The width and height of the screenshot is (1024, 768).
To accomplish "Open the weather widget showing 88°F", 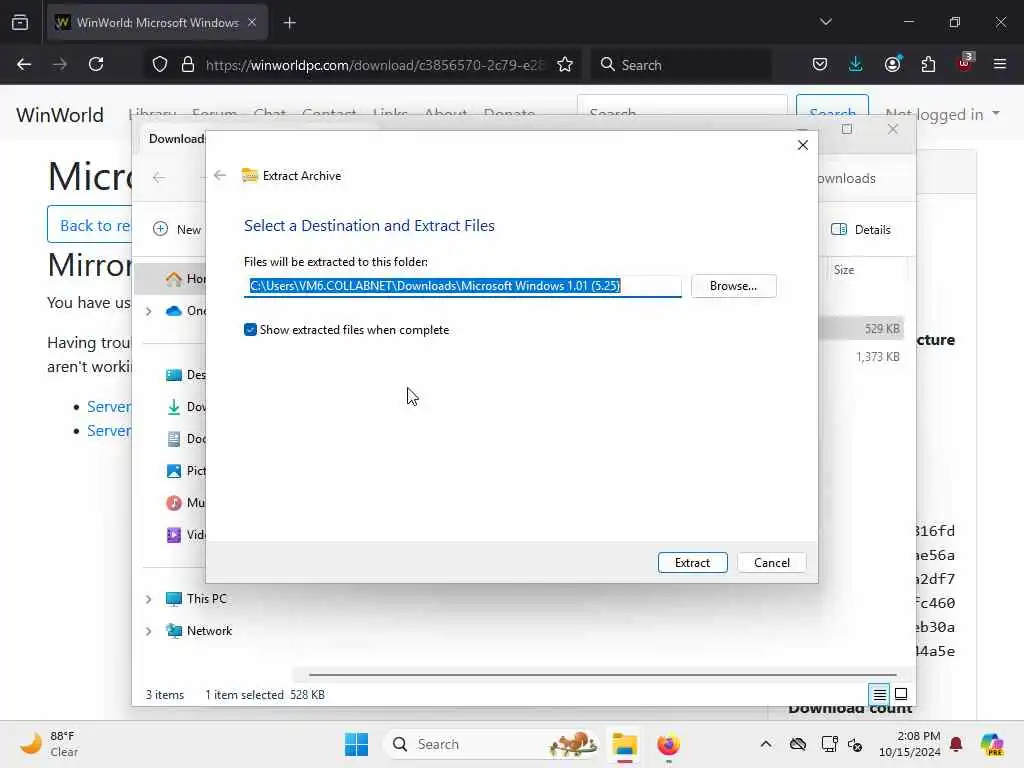I will [50, 744].
